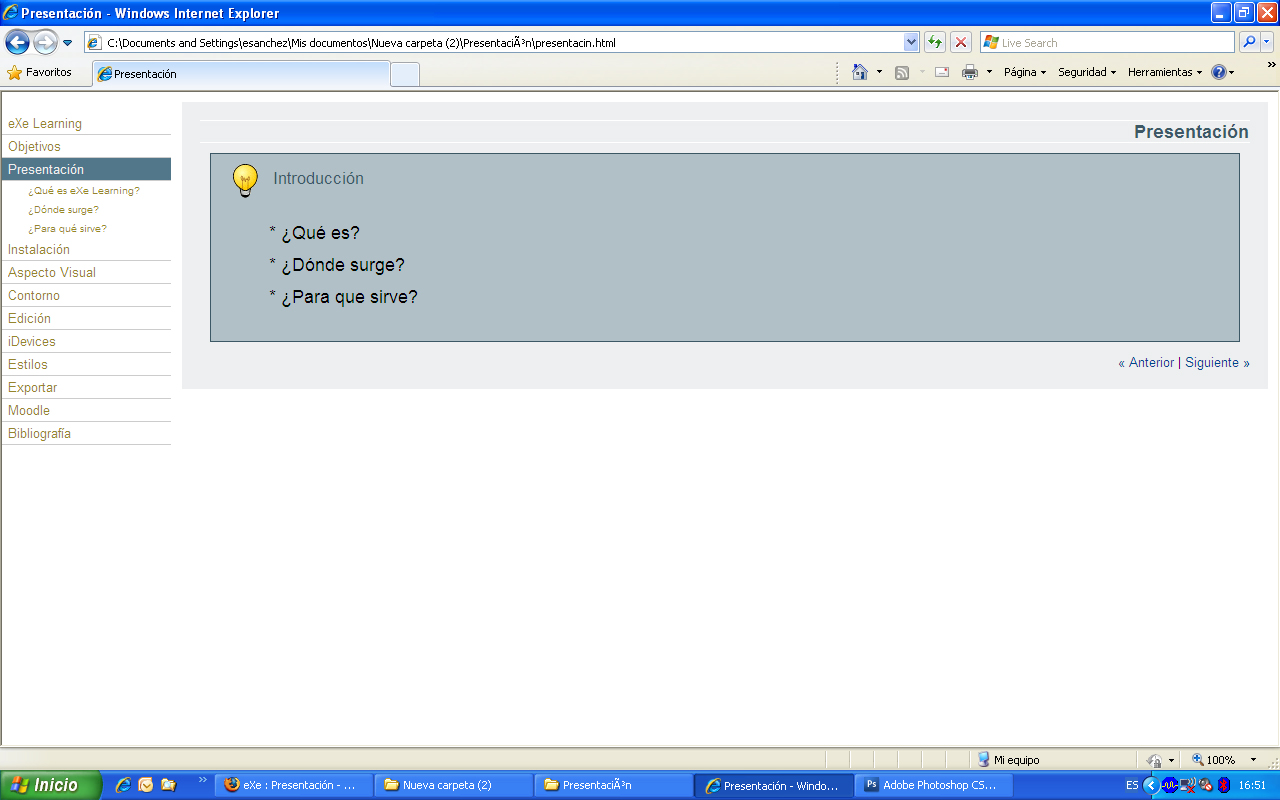Image resolution: width=1280 pixels, height=800 pixels.
Task: Click the Home page icon
Action: click(x=859, y=72)
